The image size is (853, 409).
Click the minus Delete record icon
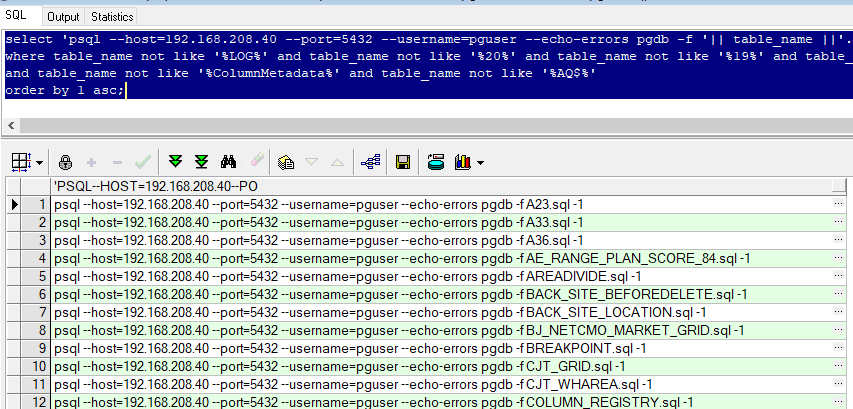click(x=117, y=162)
